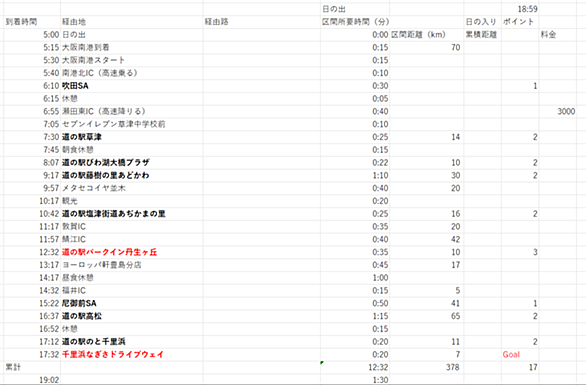Select the 大阪南港スタート cell
The height and width of the screenshot is (385, 586).
click(132, 60)
